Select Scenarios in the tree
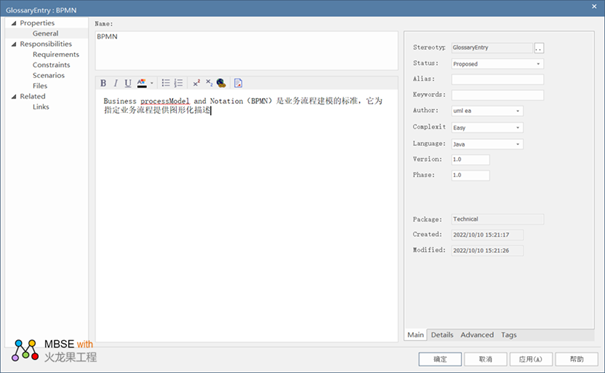 49,75
